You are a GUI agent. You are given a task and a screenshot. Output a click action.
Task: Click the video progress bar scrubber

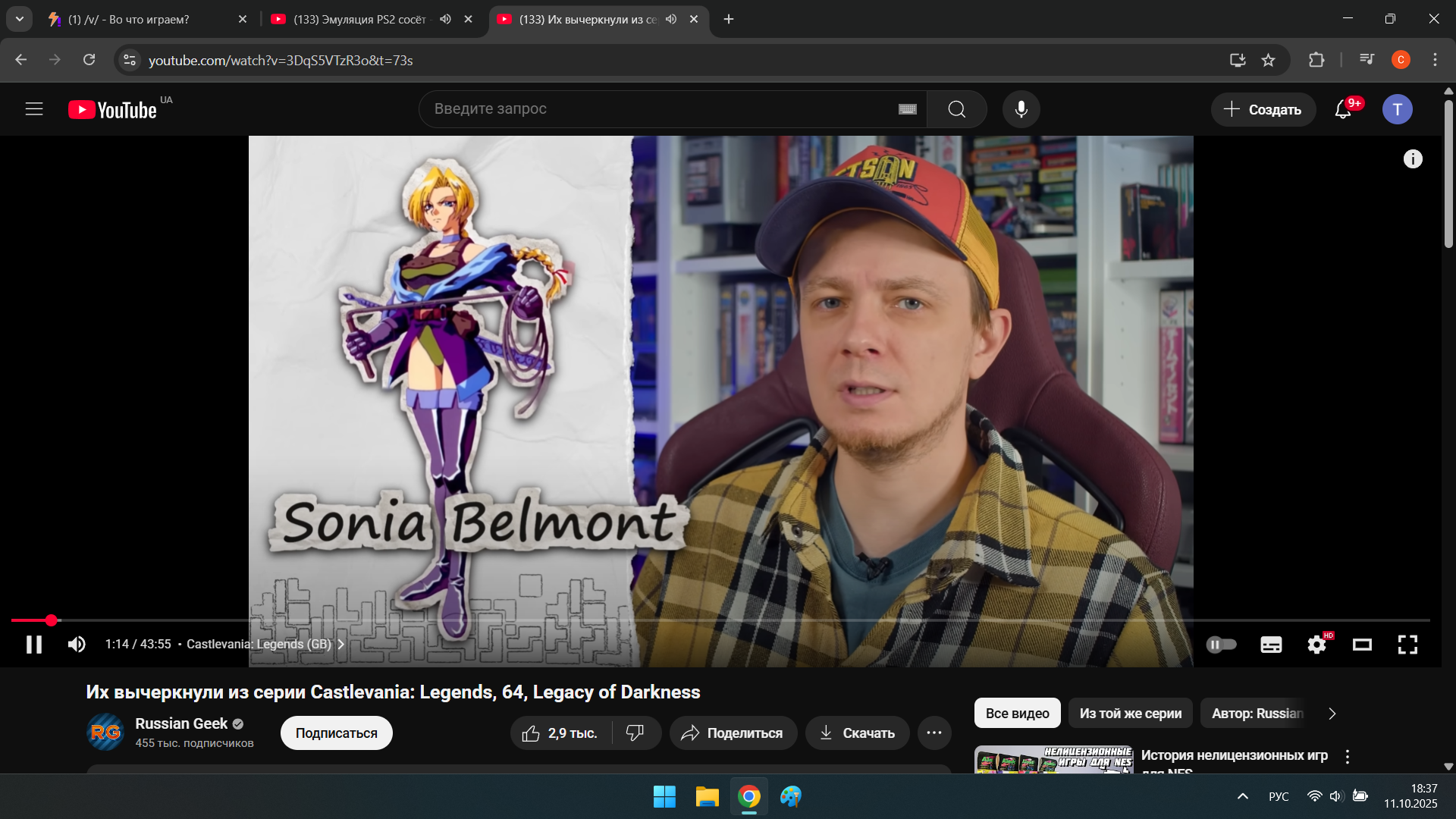[x=51, y=620]
